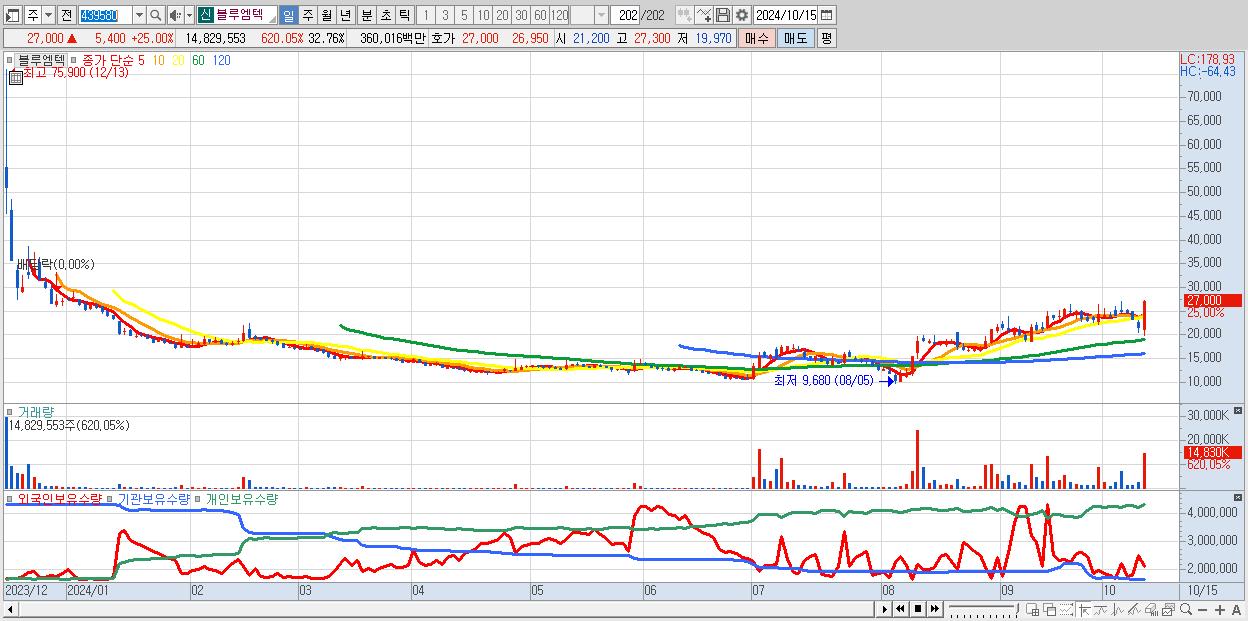Adjust the replay speed slider
The height and width of the screenshot is (621, 1248).
point(984,609)
